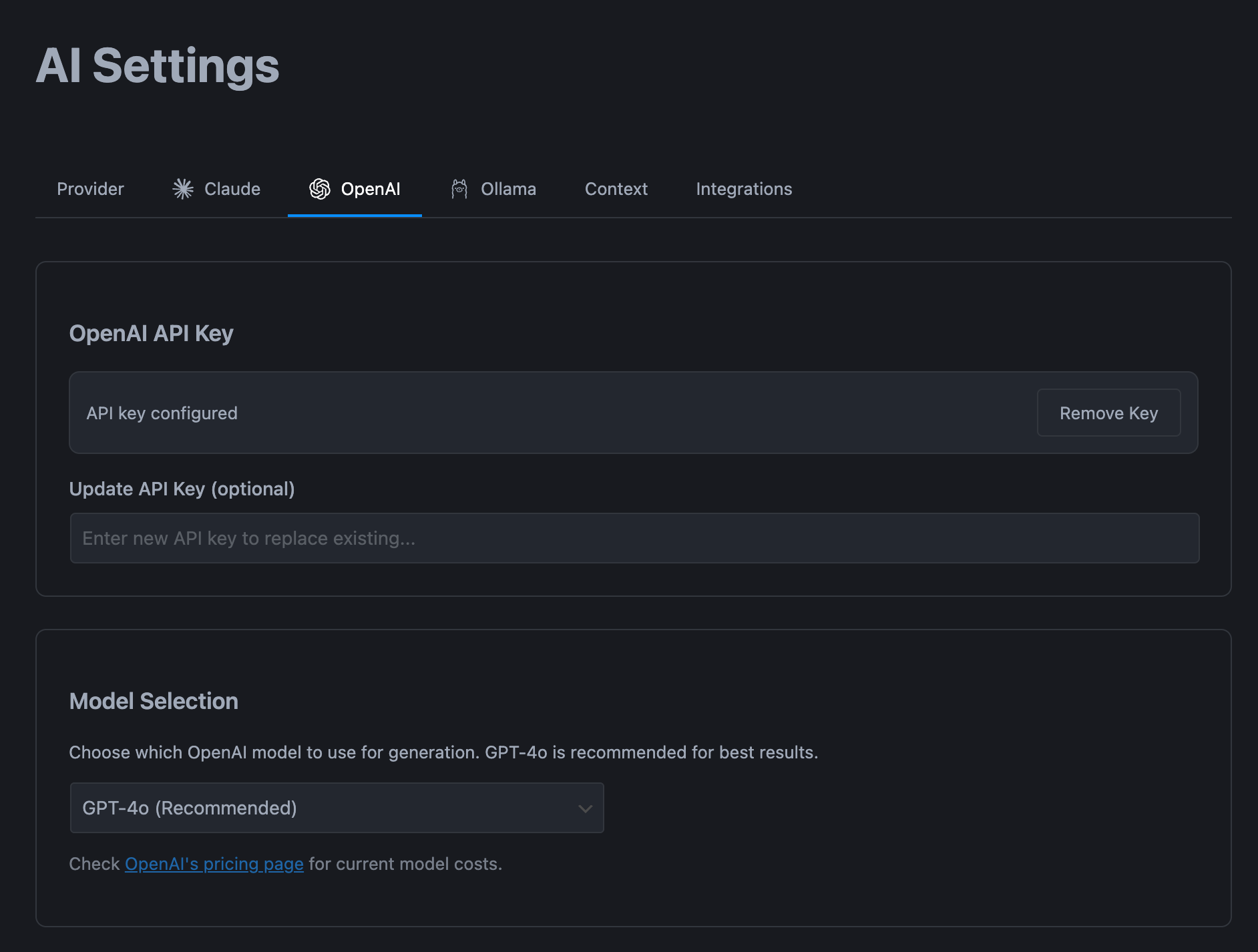Open the Provider tab
The height and width of the screenshot is (952, 1258).
[x=90, y=189]
